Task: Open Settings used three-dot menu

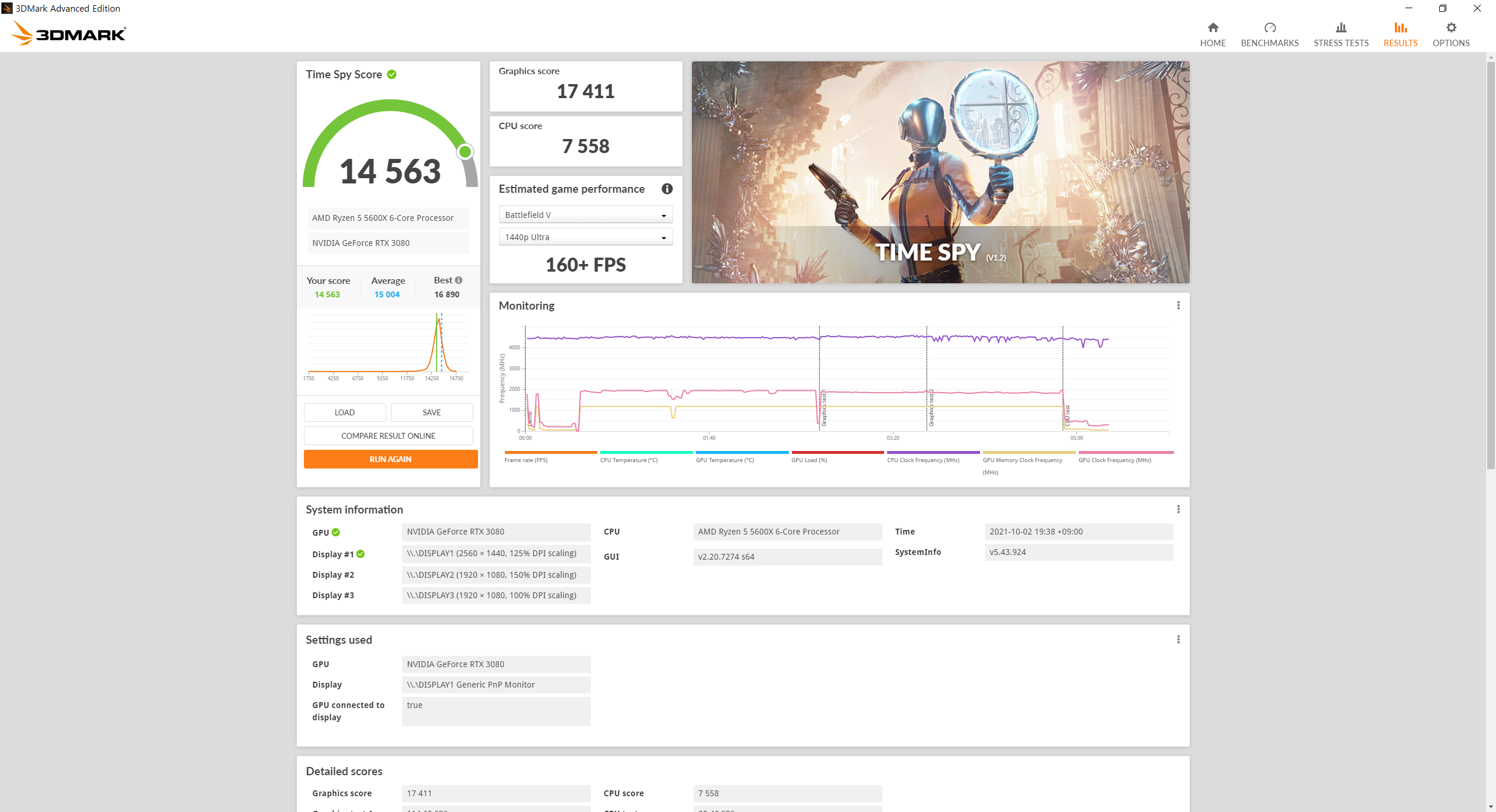Action: (1178, 640)
